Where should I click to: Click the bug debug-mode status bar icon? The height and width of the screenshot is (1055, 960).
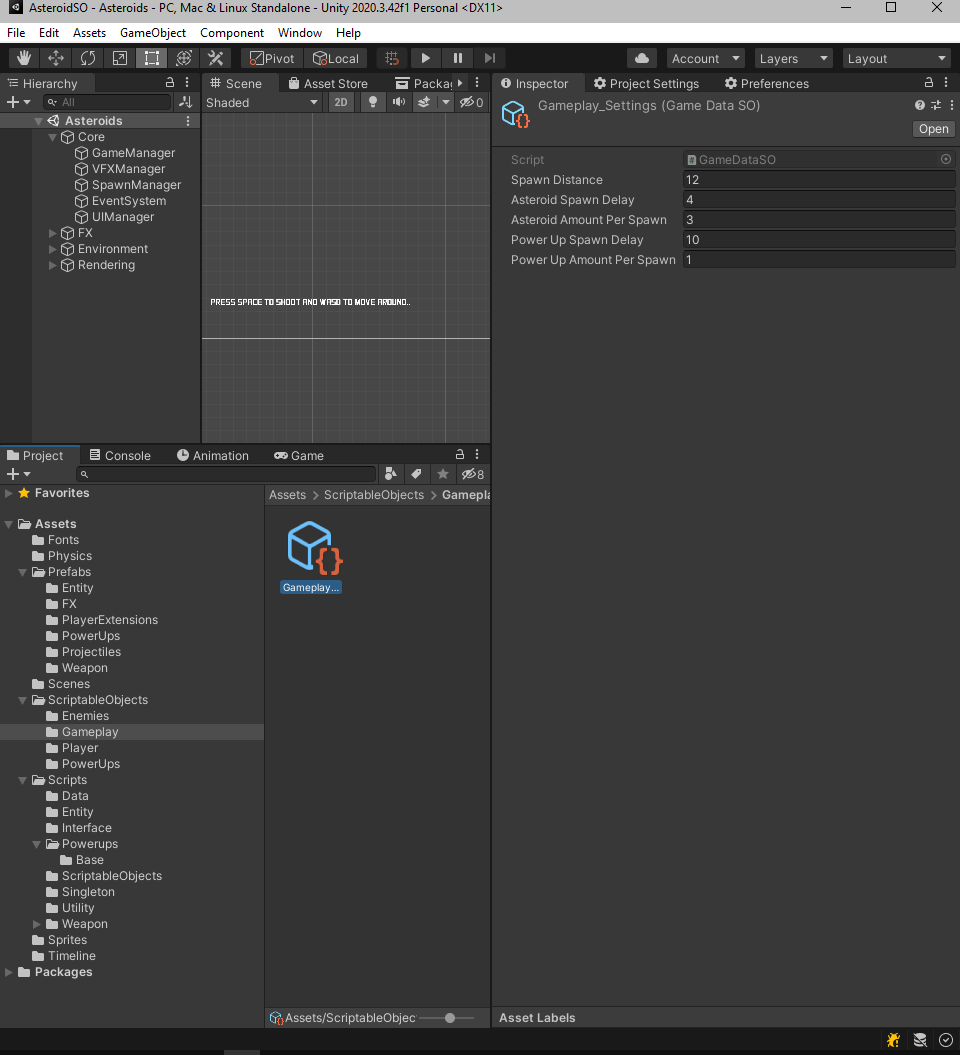[x=893, y=1040]
